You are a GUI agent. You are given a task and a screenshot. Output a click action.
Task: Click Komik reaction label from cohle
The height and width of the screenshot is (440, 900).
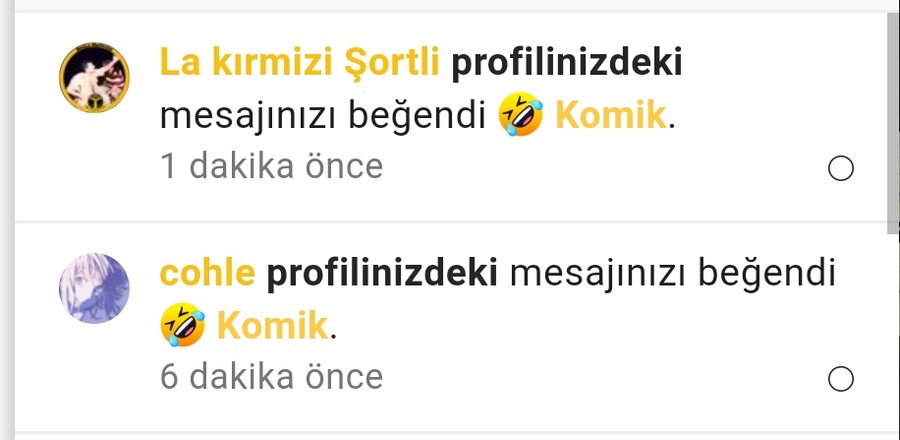click(272, 326)
